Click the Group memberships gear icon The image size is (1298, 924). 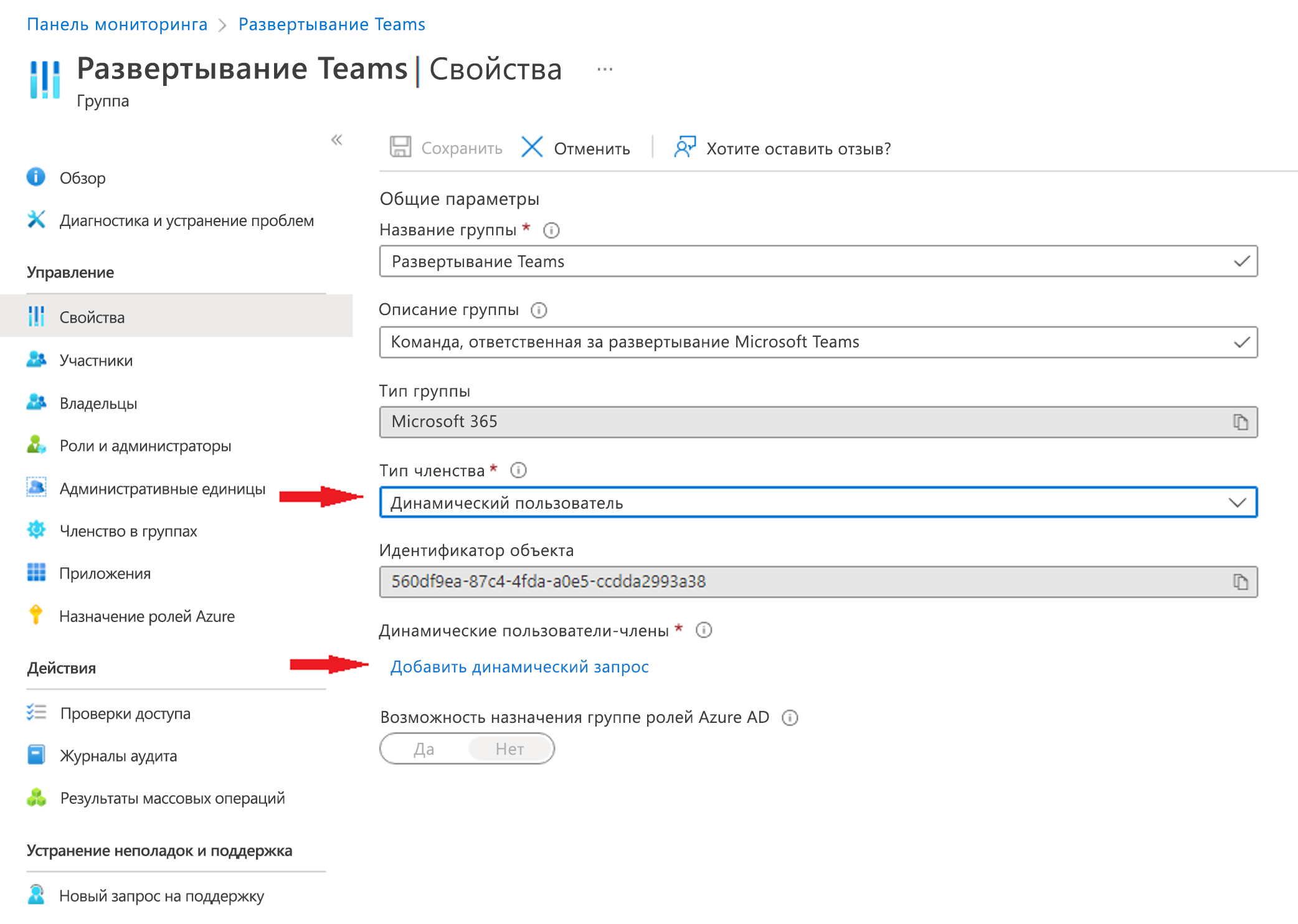point(36,530)
